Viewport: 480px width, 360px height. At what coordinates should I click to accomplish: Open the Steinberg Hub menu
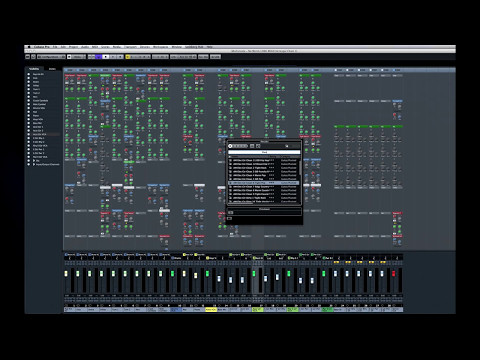click(194, 47)
